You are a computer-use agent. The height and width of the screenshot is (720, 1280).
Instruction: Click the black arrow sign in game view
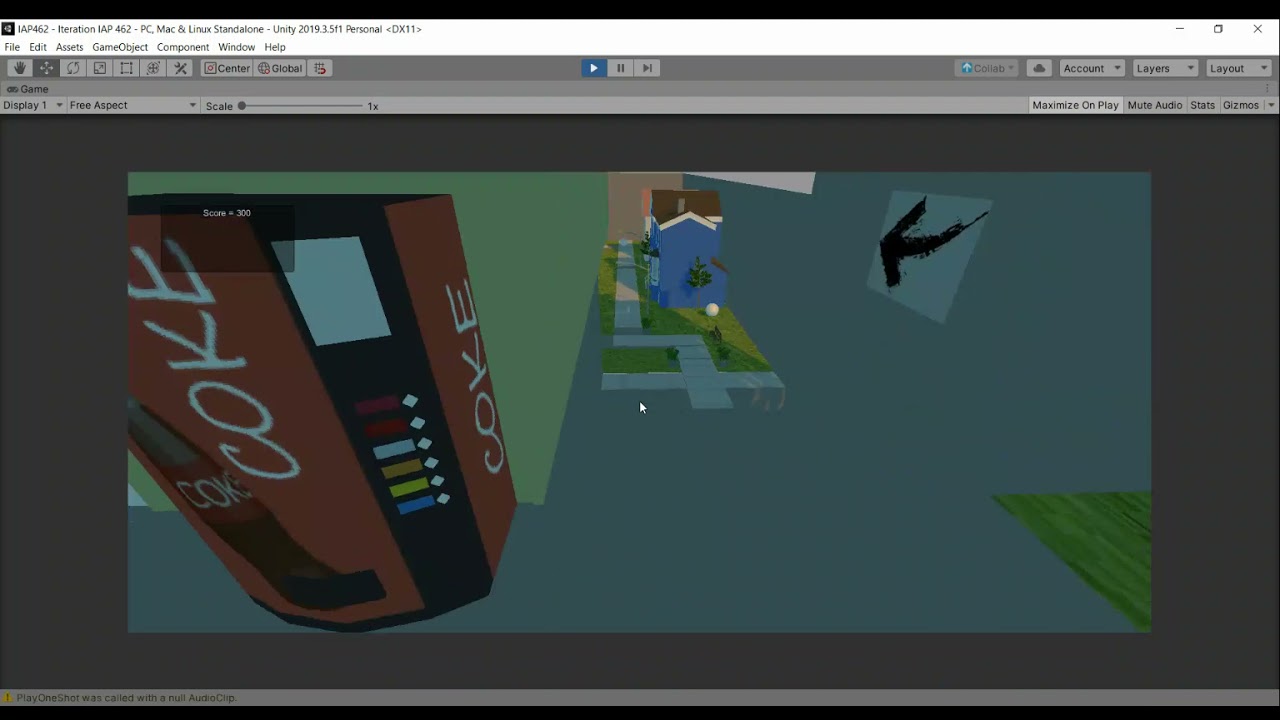(930, 255)
